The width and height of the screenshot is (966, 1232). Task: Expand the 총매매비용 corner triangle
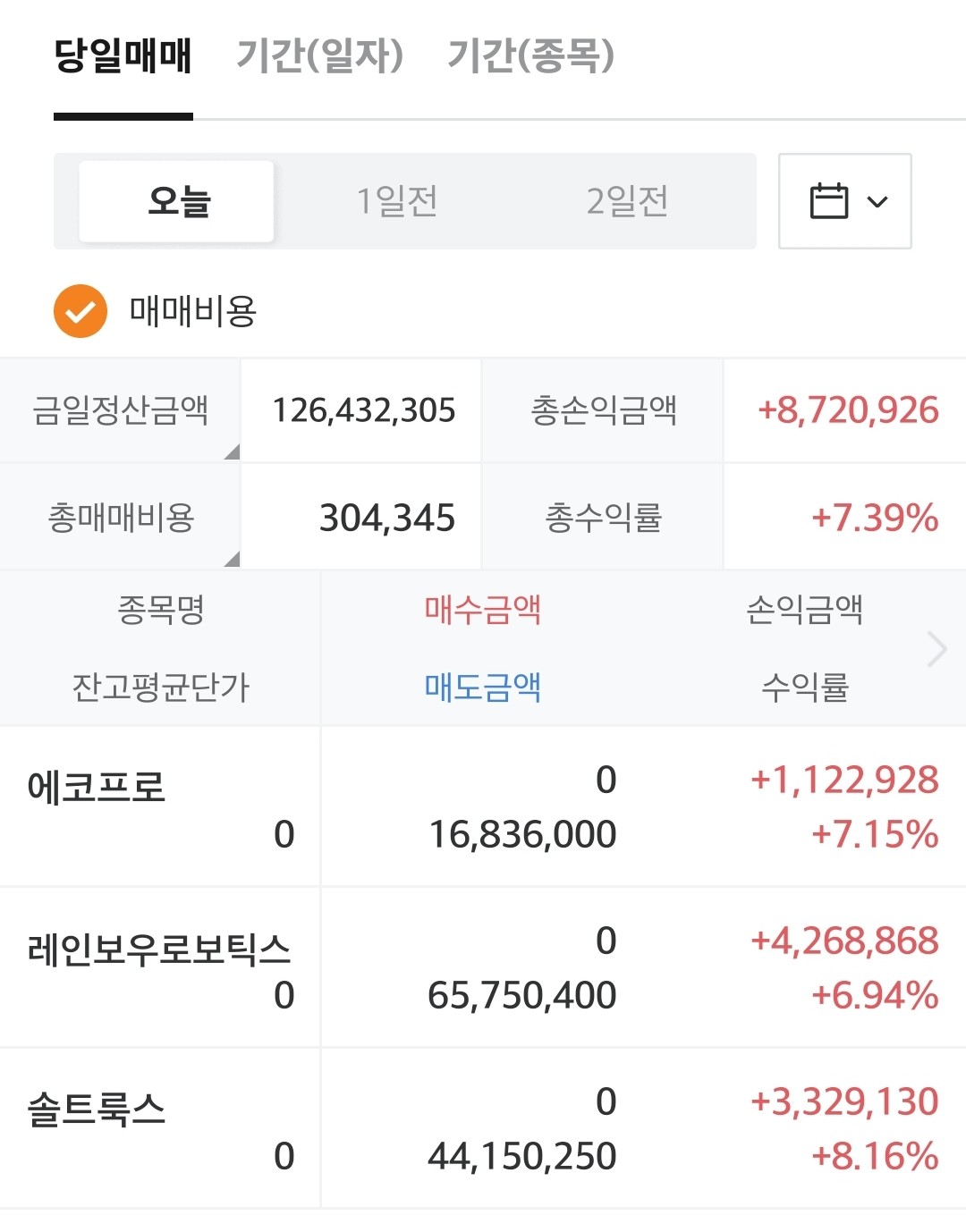click(x=232, y=559)
